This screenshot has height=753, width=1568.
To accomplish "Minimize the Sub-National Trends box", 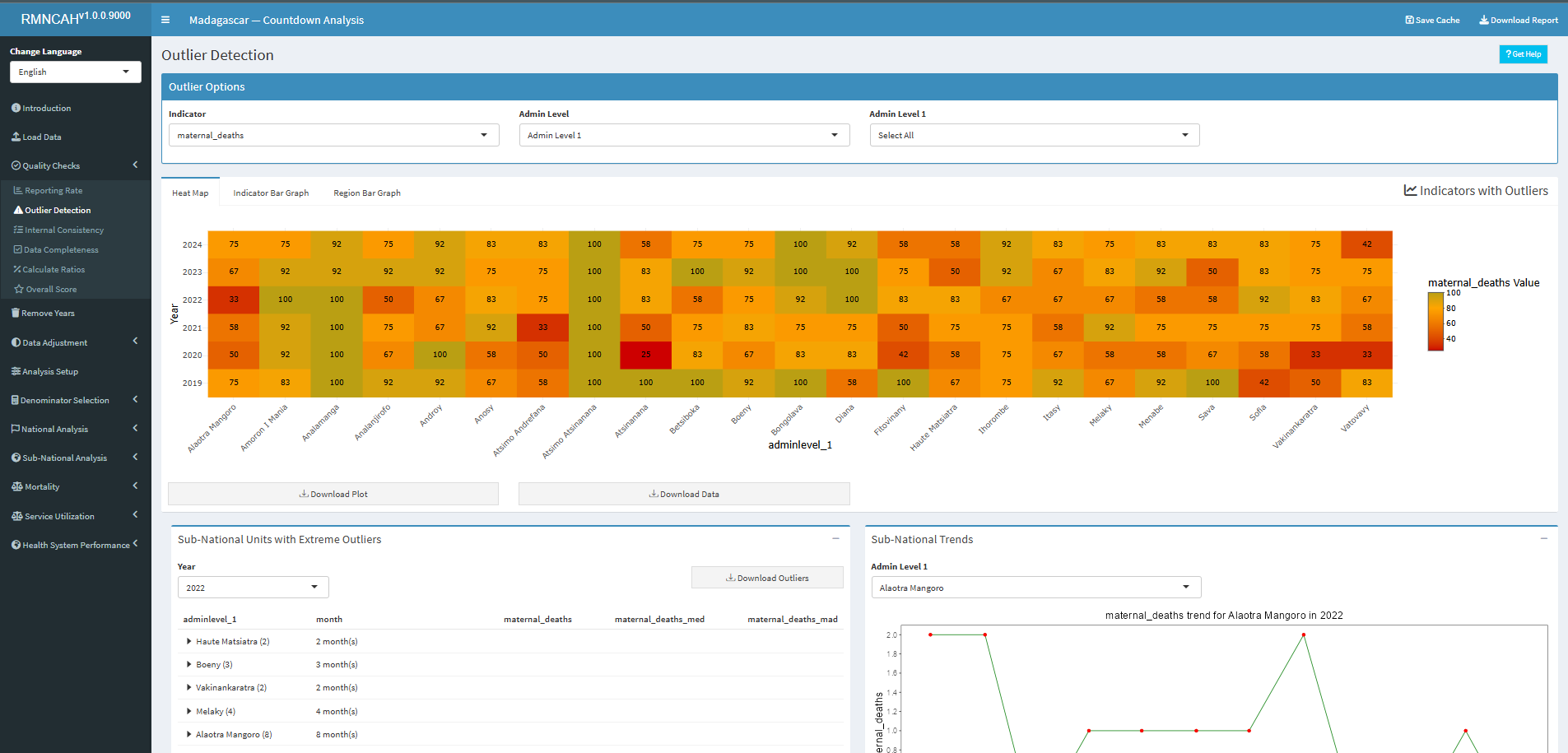I will point(1544,538).
